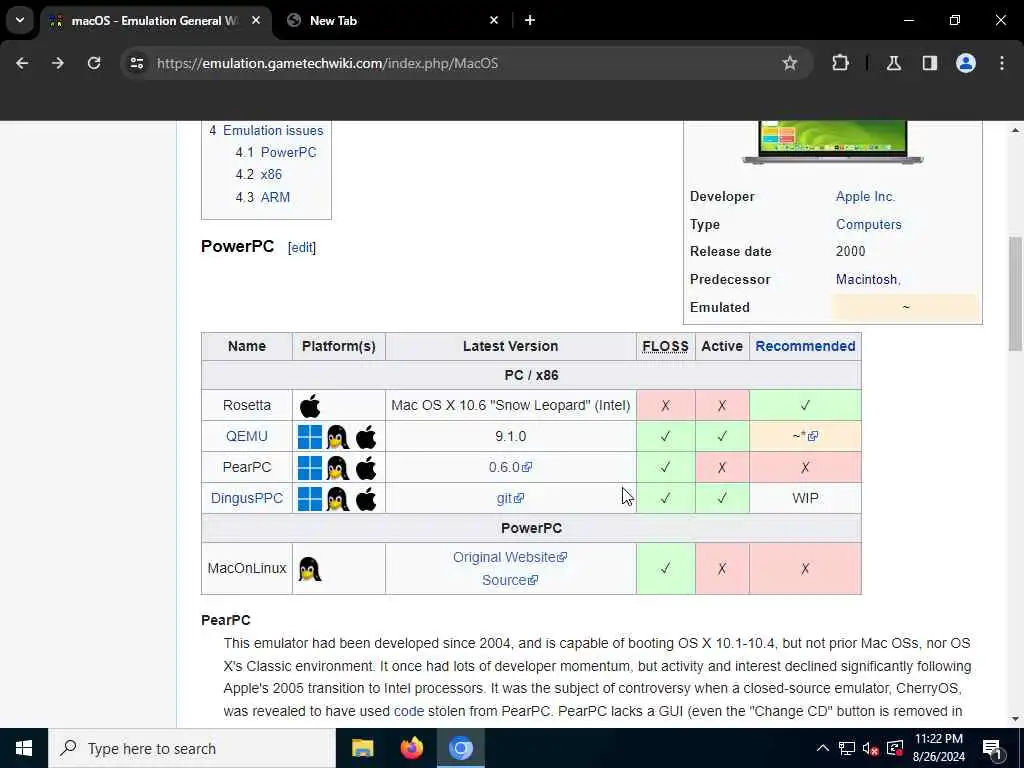Select the macOS Emulation General Wiki tab
Screen dimensions: 1024x768
[155, 20]
